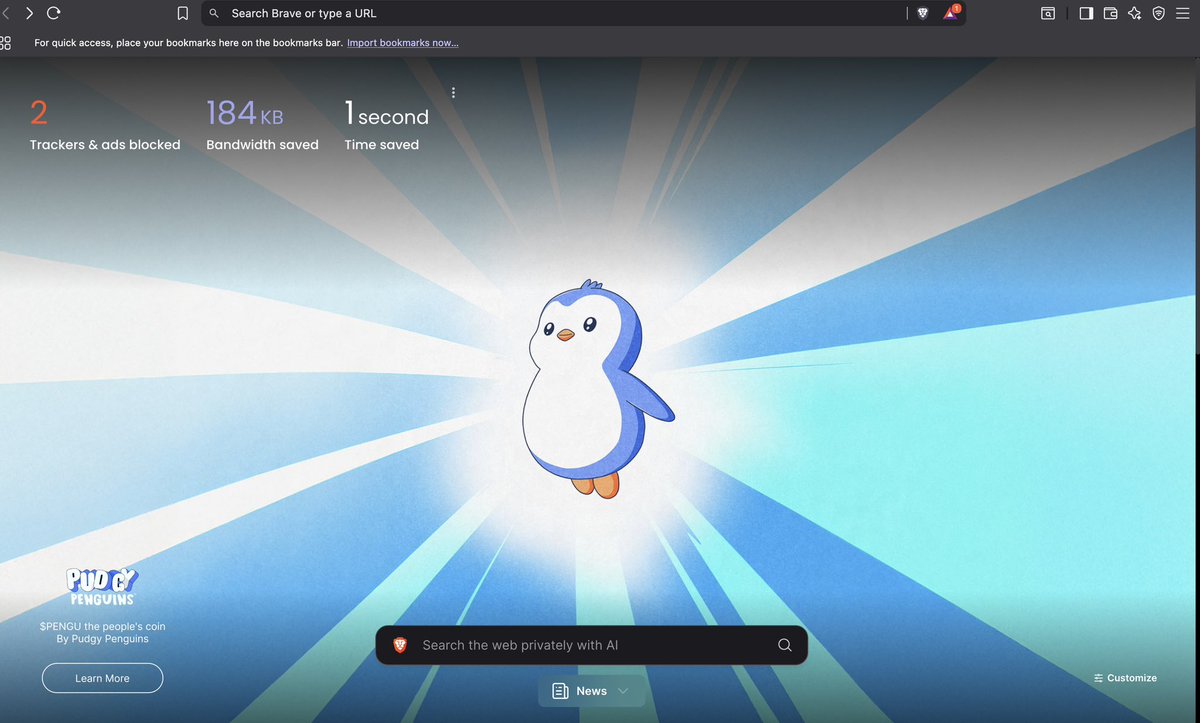Follow the Import bookmarks now link

[403, 43]
